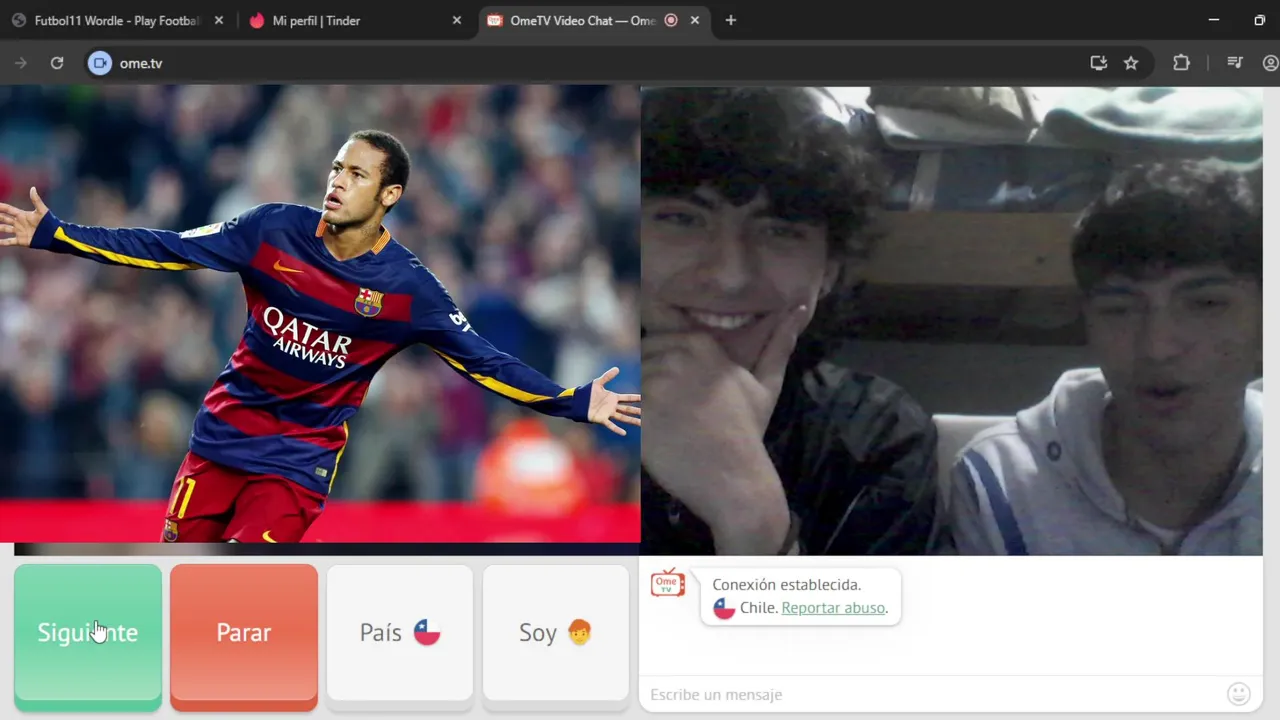Viewport: 1280px width, 720px height.
Task: Minimize the browser window
Action: point(1214,20)
